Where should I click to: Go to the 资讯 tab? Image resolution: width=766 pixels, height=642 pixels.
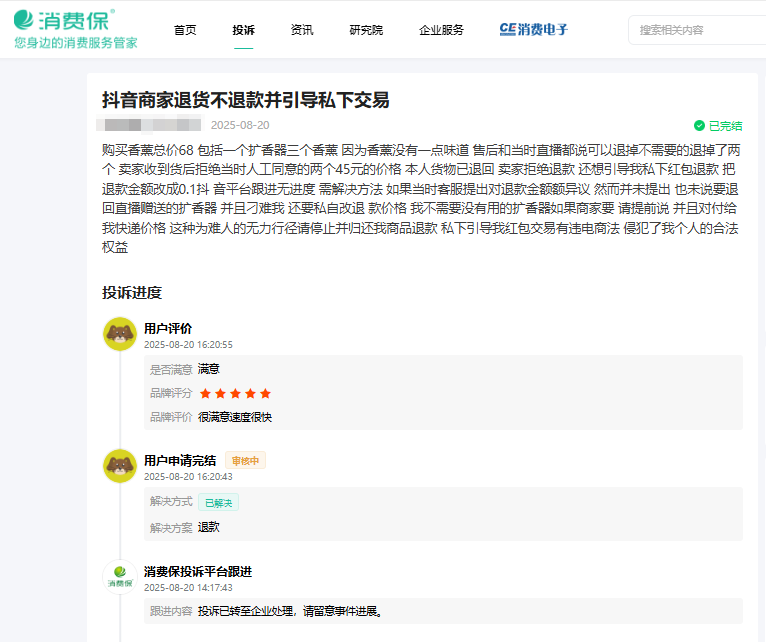pos(302,30)
